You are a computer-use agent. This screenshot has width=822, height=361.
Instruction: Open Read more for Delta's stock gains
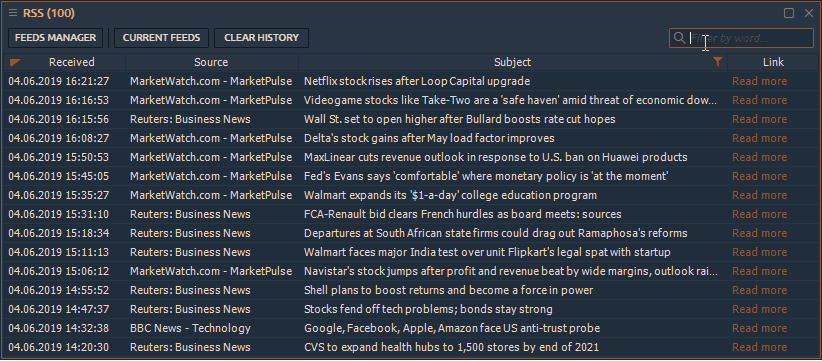point(760,138)
